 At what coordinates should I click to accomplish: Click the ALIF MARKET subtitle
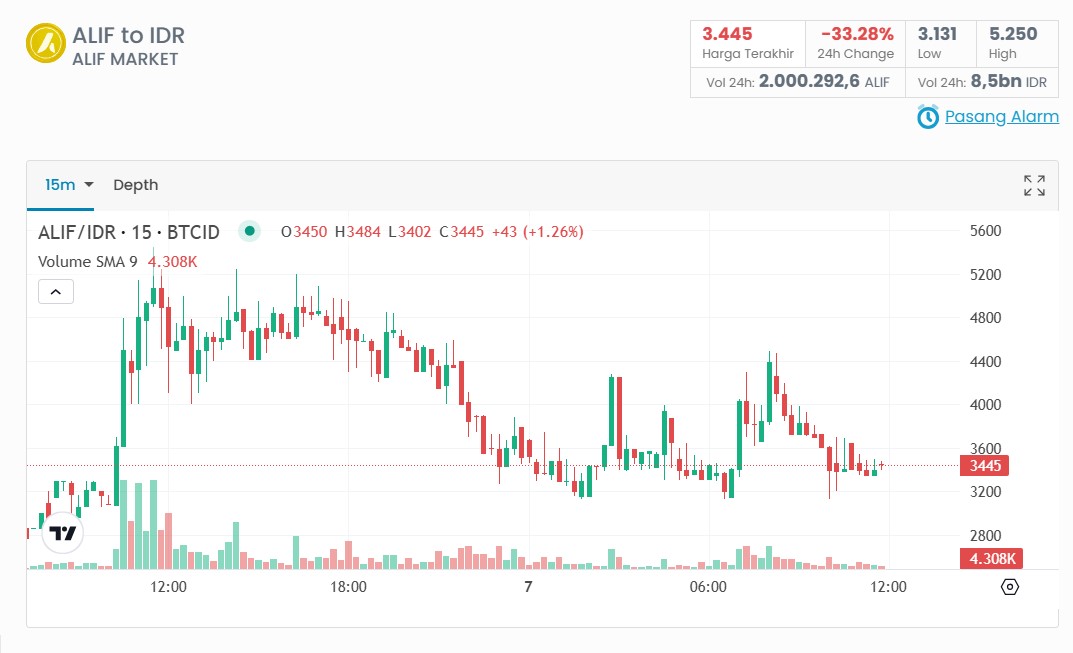tap(125, 60)
